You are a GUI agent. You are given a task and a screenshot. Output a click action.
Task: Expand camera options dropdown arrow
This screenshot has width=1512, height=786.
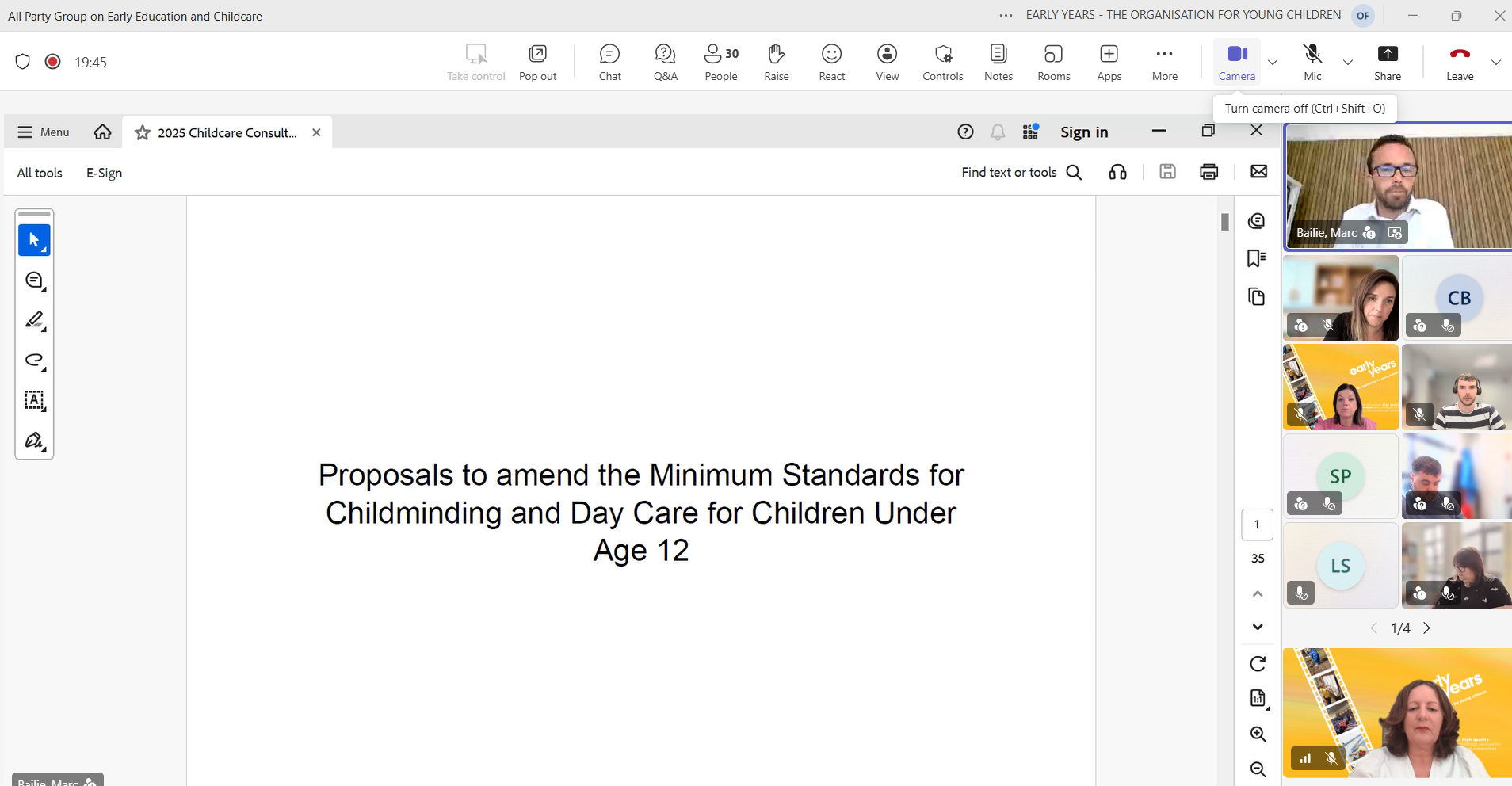1273,63
